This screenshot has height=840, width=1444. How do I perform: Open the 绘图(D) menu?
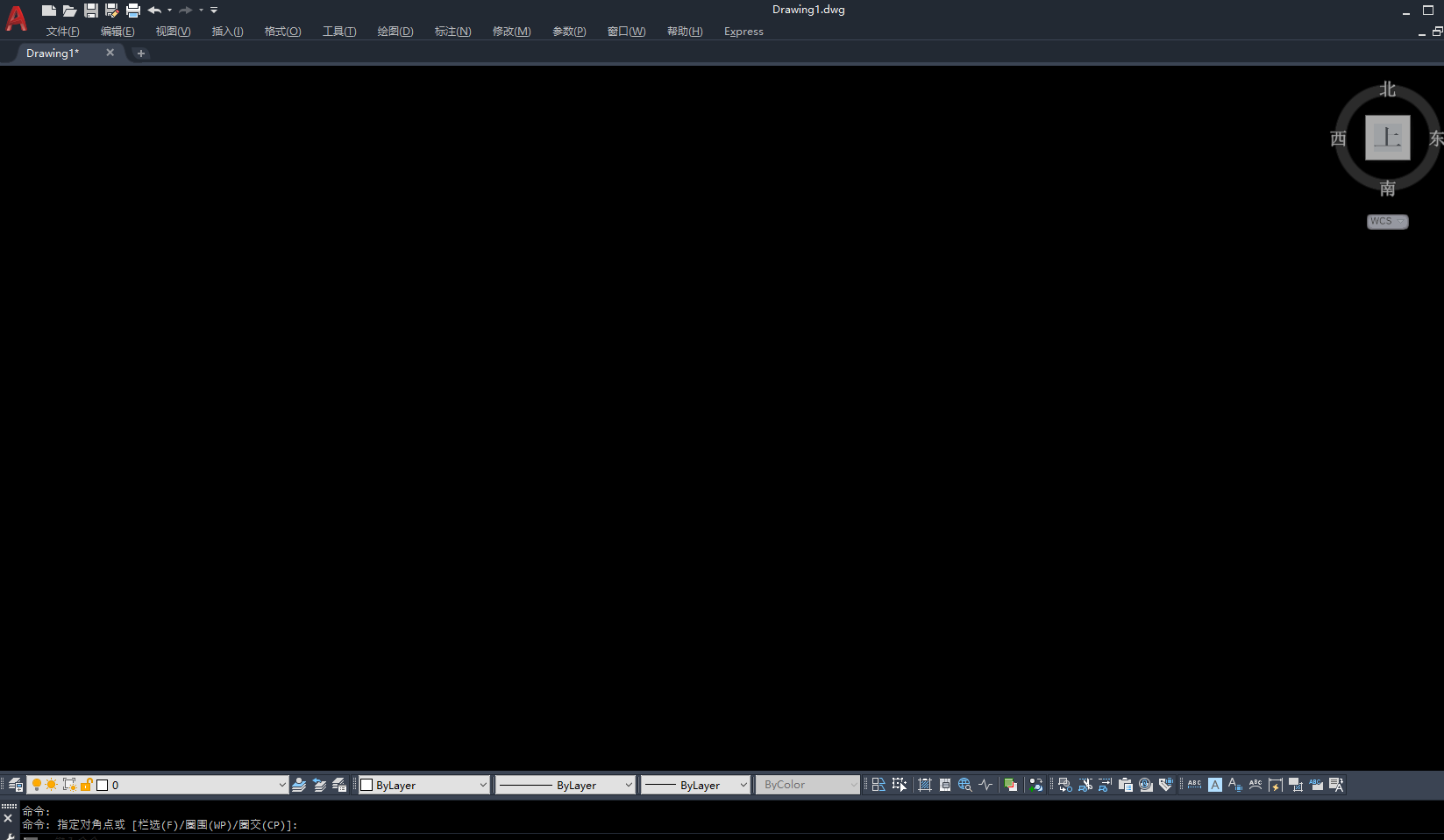[x=395, y=31]
